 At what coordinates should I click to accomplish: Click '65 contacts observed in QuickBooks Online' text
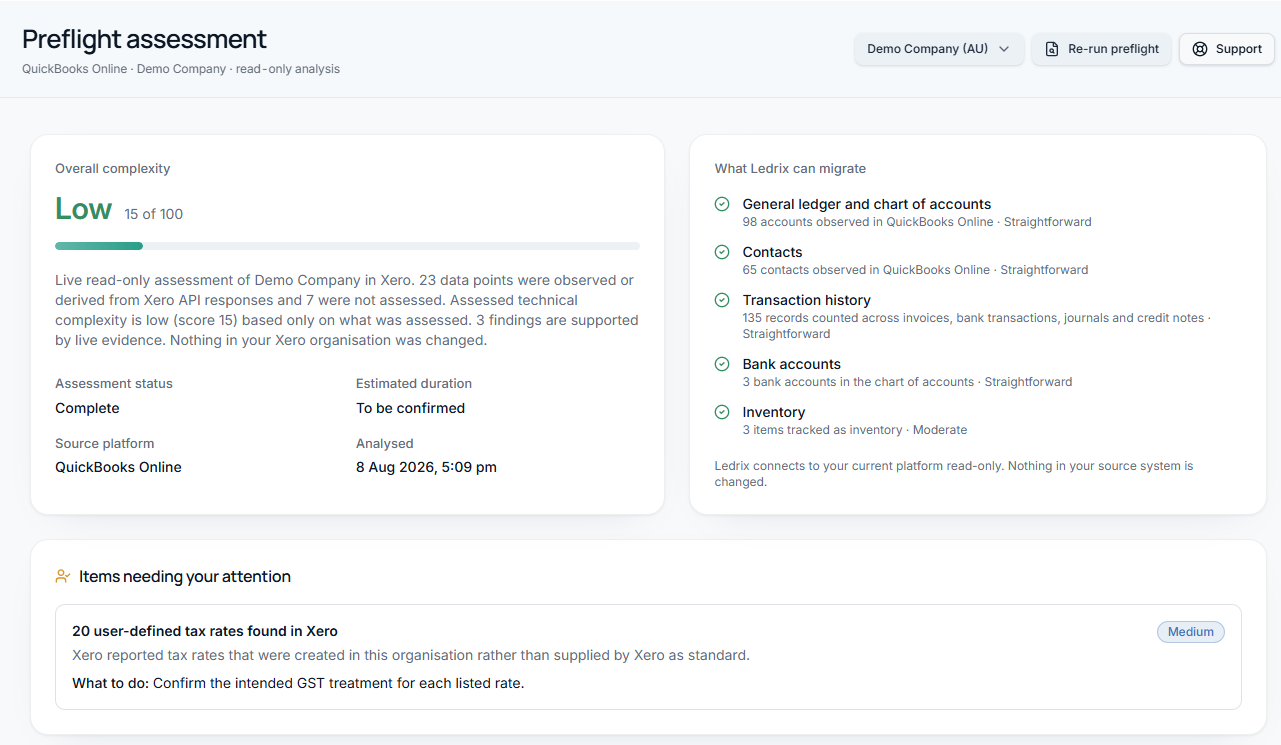(866, 270)
